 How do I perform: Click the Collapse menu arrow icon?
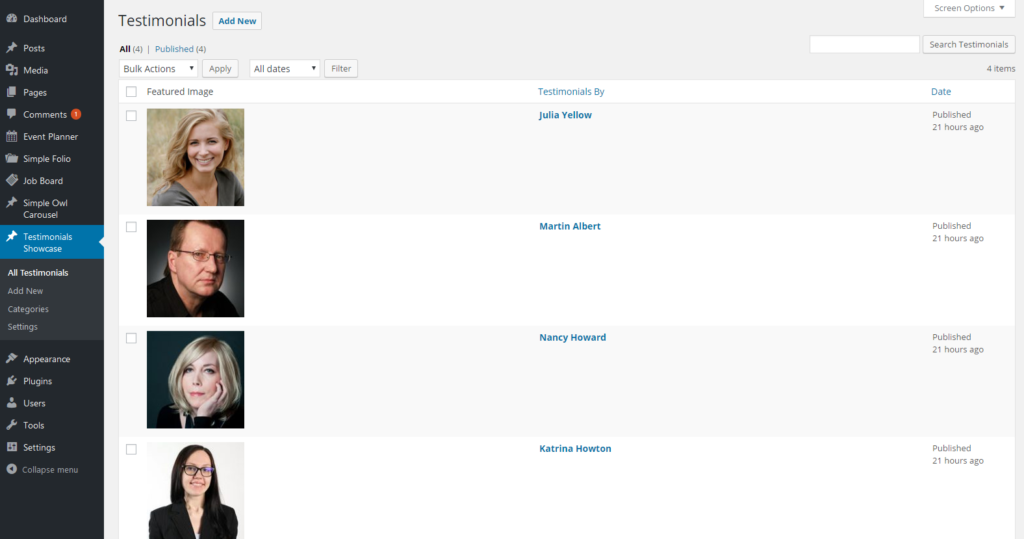tap(12, 469)
